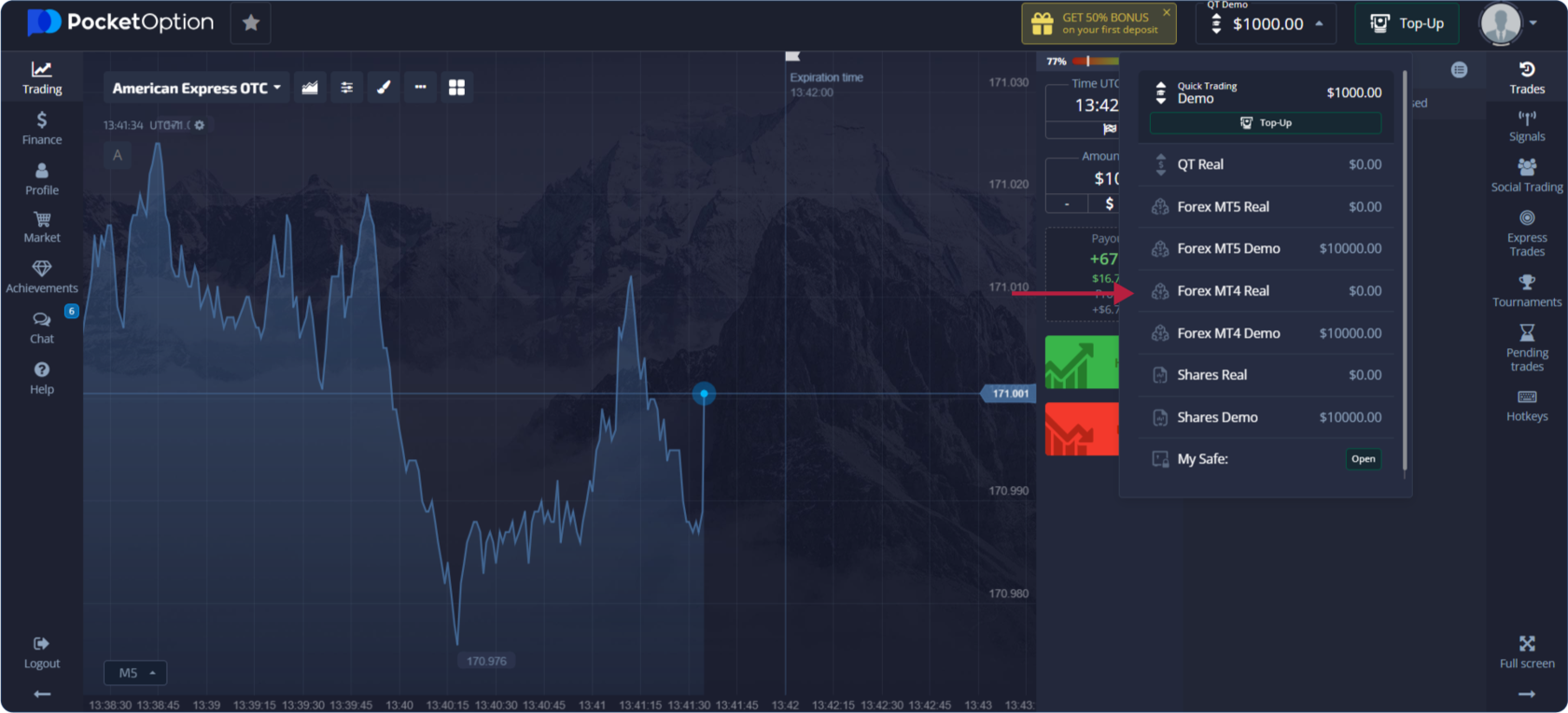
Task: Go to Profile page
Action: (x=42, y=179)
